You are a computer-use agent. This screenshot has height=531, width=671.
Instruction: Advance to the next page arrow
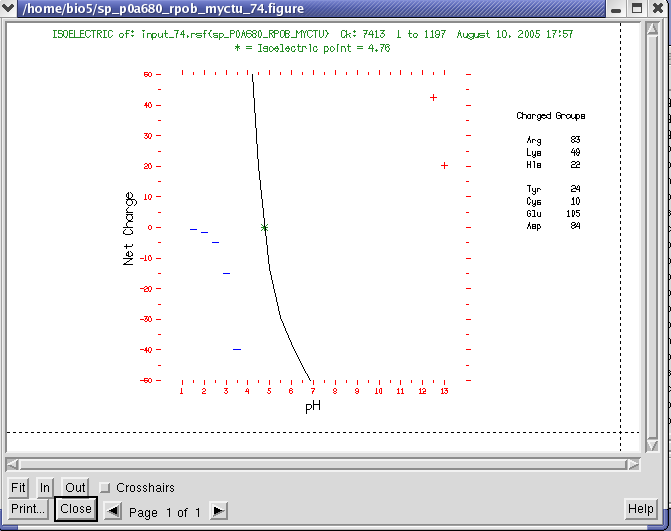click(x=218, y=511)
